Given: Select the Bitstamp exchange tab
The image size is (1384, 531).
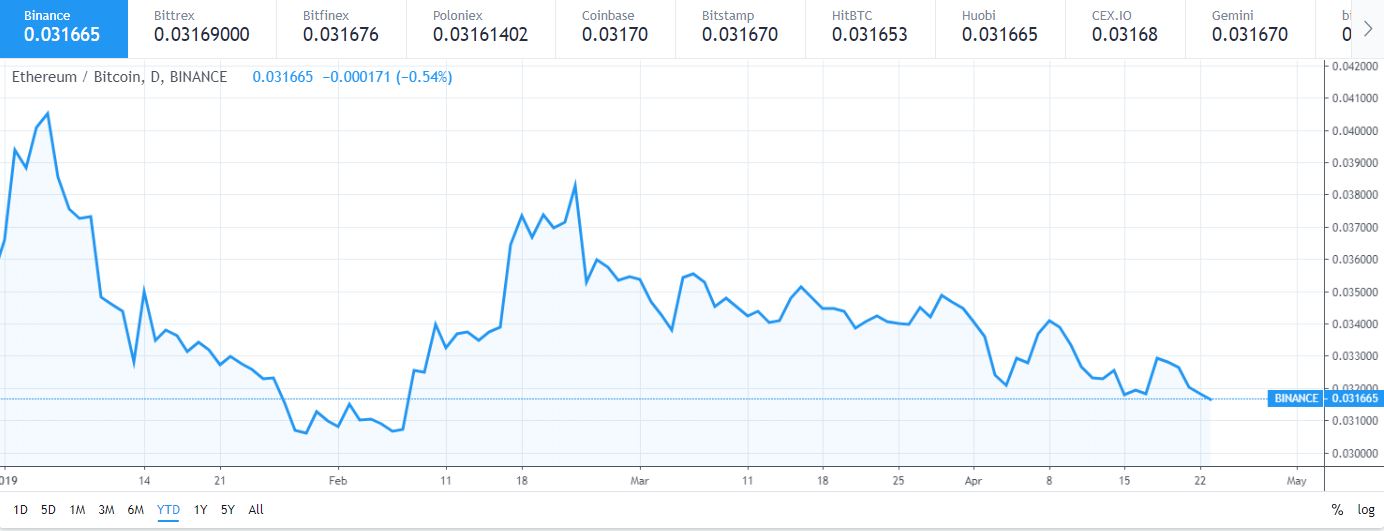Looking at the screenshot, I should coord(741,27).
